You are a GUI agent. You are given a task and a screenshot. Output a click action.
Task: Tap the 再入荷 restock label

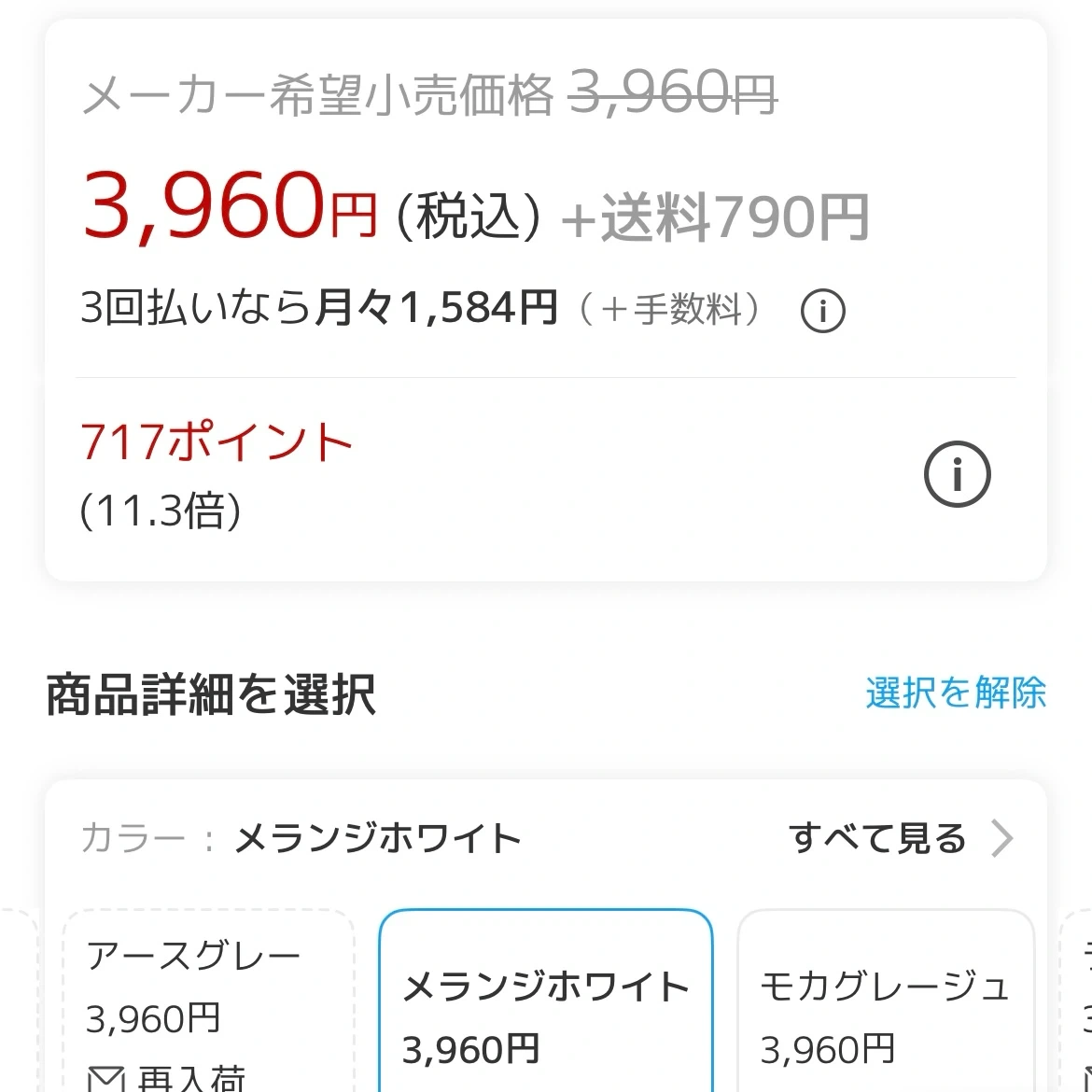pos(191,1079)
